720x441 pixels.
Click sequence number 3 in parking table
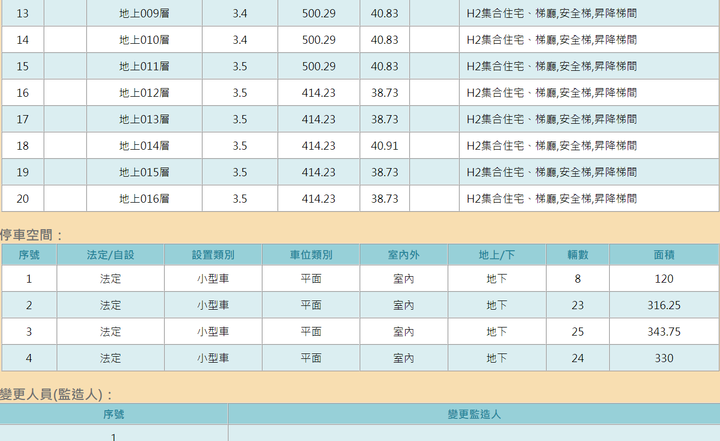click(x=29, y=332)
